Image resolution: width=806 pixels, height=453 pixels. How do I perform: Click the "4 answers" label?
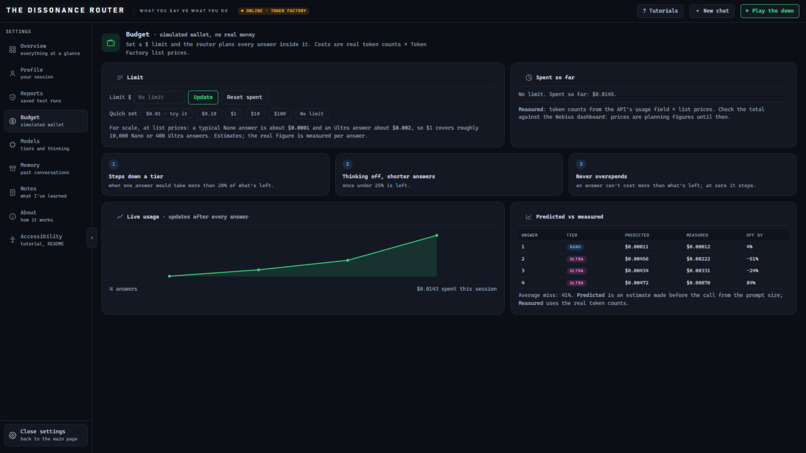[x=123, y=289]
